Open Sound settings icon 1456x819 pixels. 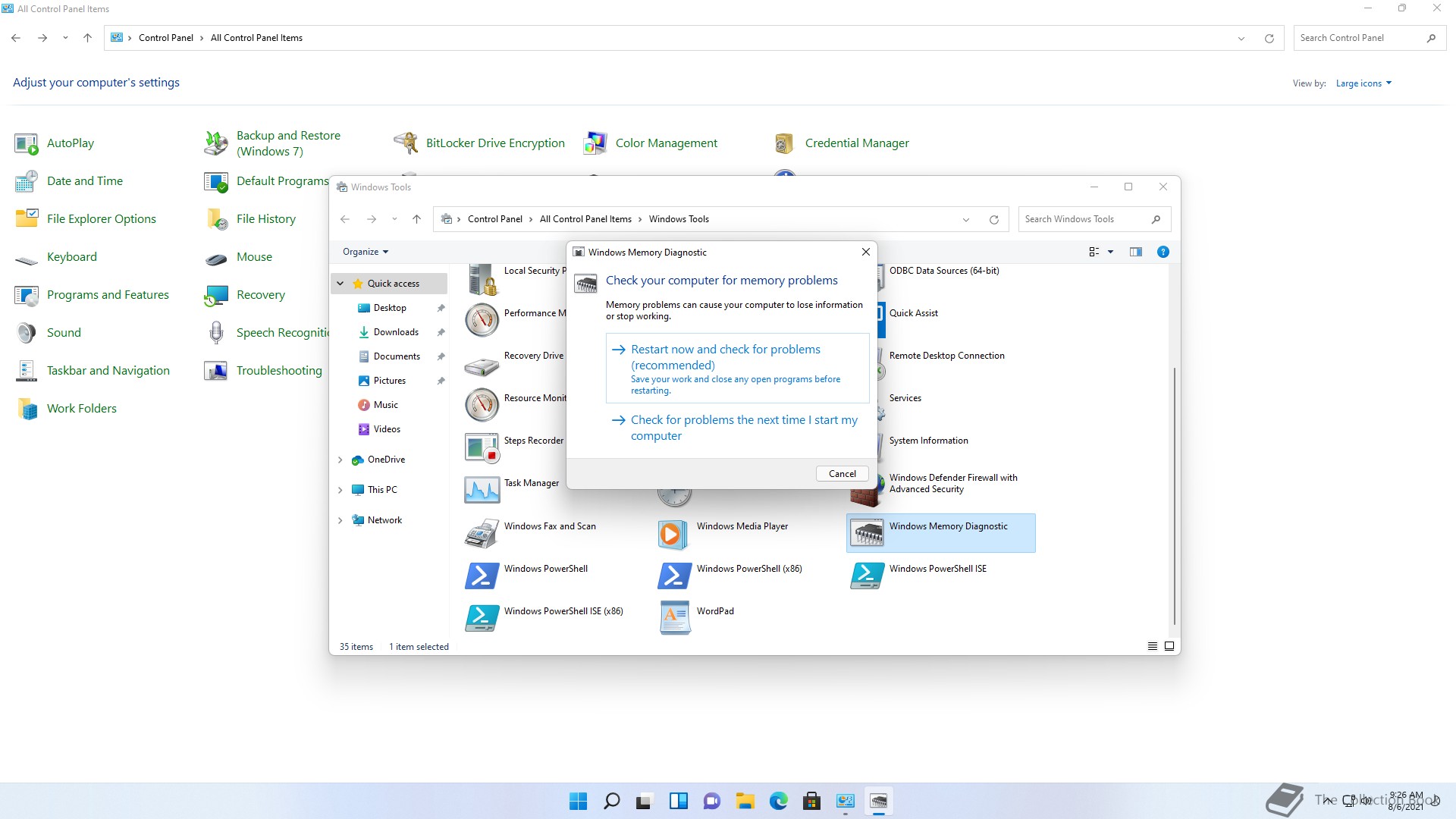[27, 333]
